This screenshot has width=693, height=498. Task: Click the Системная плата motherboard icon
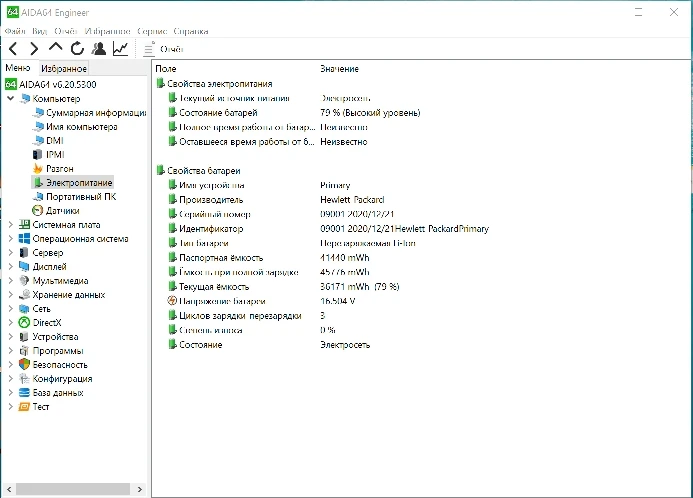click(24, 224)
